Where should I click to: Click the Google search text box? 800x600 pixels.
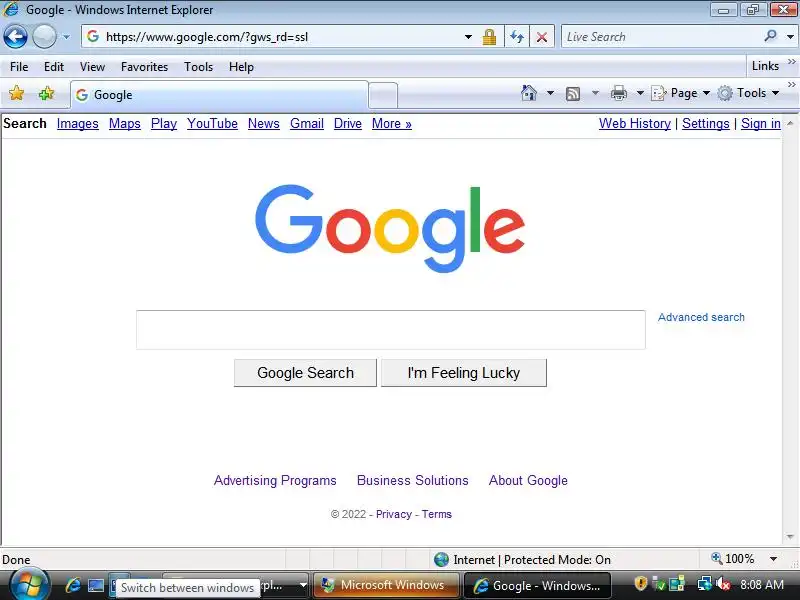pos(391,330)
